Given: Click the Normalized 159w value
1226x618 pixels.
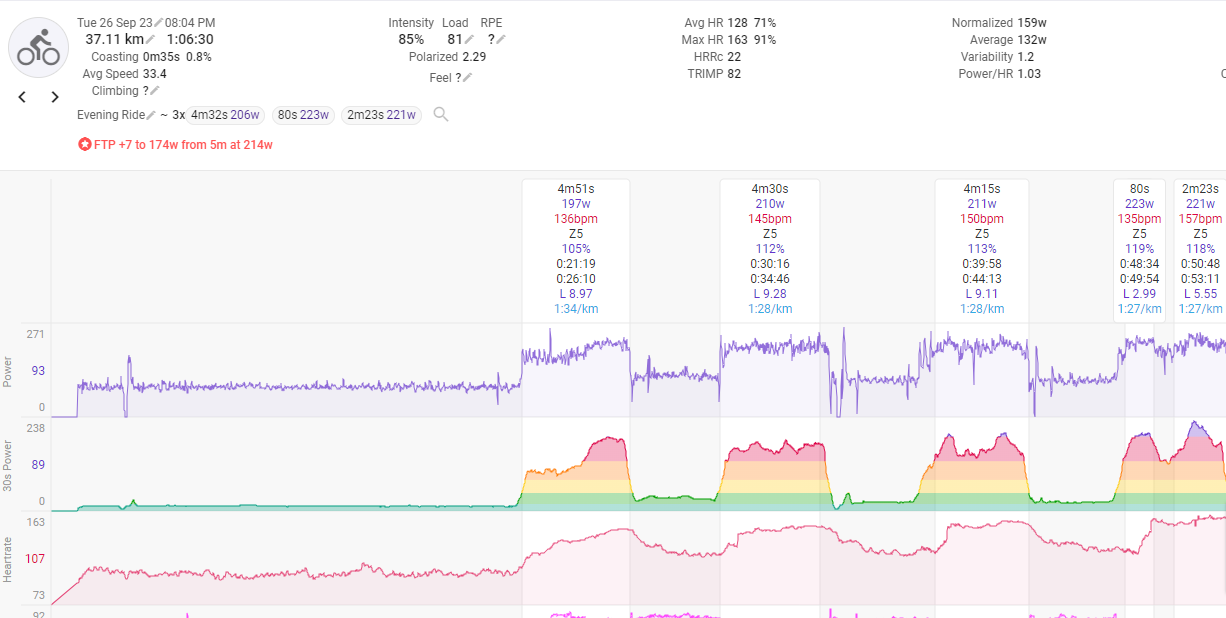Looking at the screenshot, I should coord(1033,22).
